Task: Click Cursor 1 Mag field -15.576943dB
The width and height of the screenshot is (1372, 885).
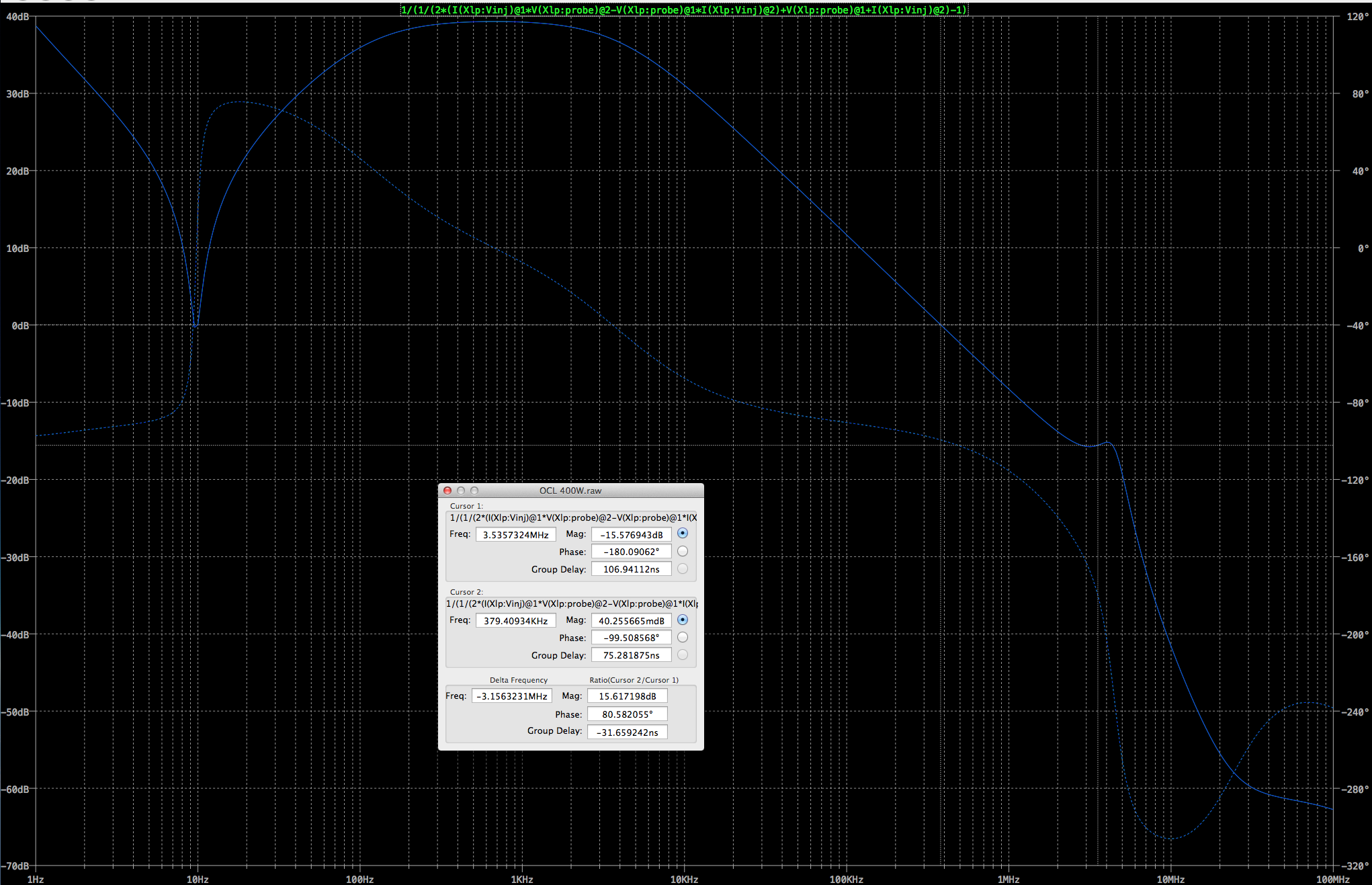Action: point(631,535)
